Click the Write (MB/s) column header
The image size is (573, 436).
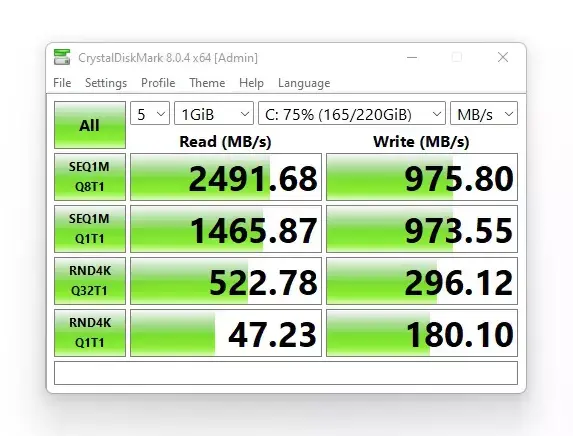[x=421, y=142]
